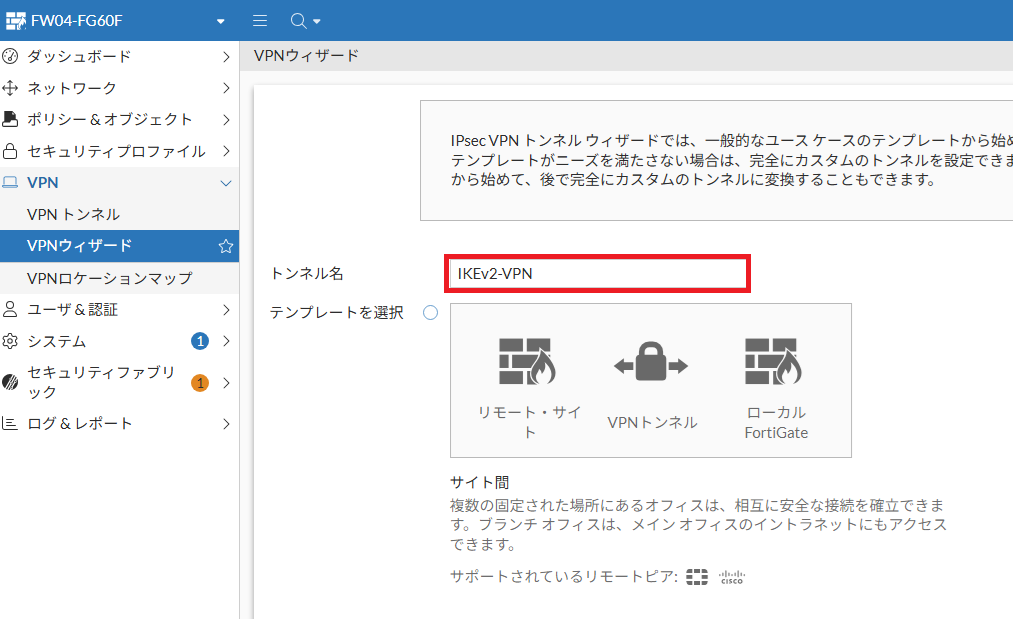Open the ログ＆レポート menu
Screen dimensions: 1013x619
pyautogui.click(x=80, y=424)
